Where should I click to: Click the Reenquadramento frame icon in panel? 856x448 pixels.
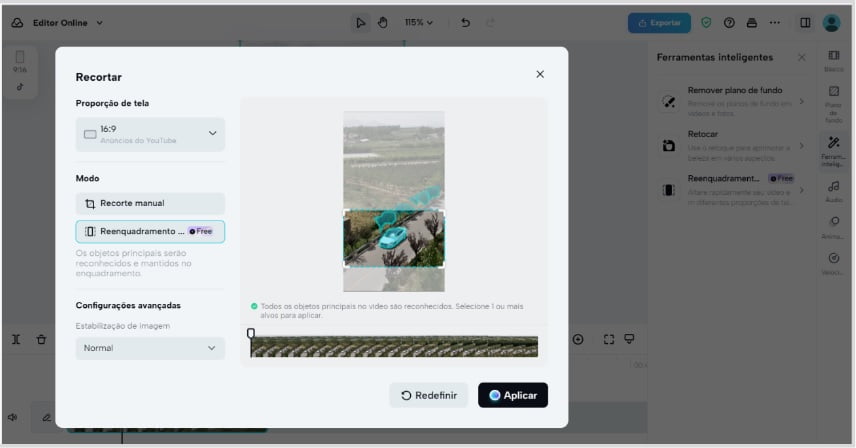[669, 190]
